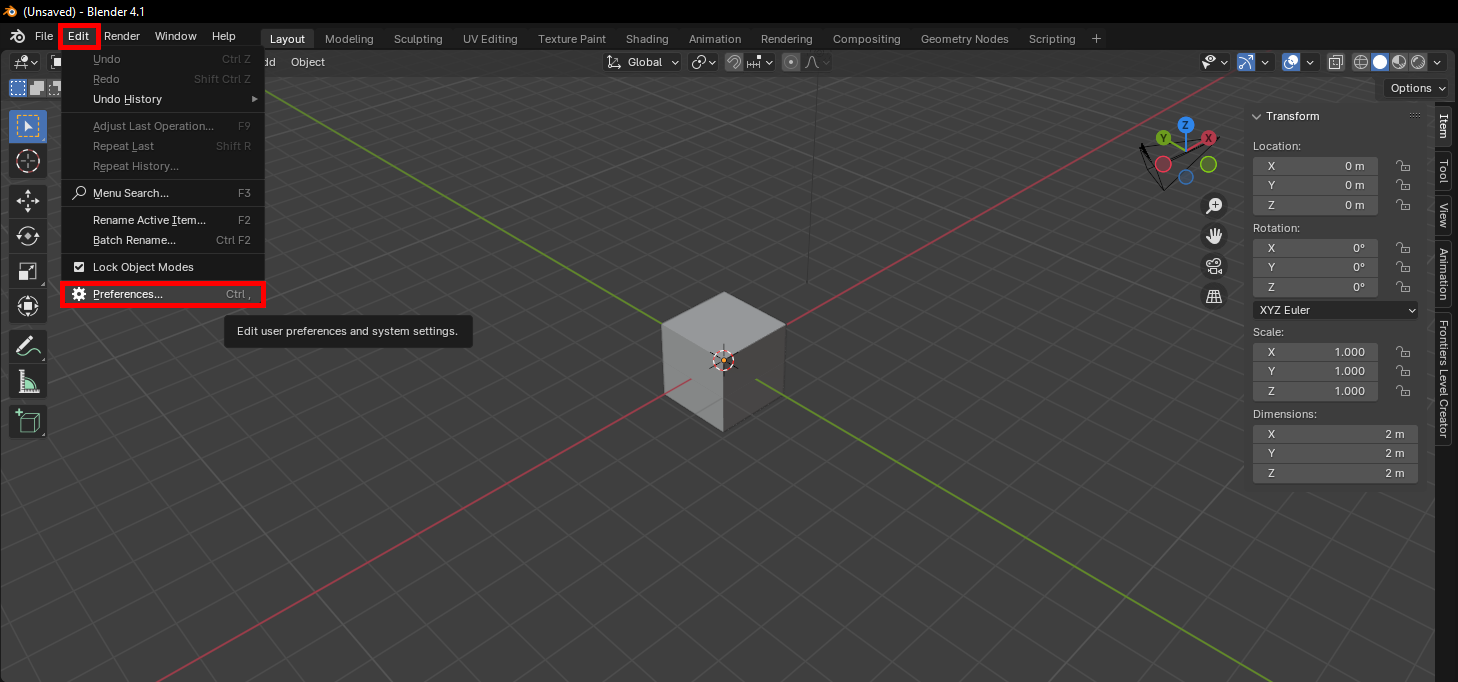The width and height of the screenshot is (1458, 682).
Task: Open the Frontiers Level Creator sidebar tab
Action: pos(1443,378)
